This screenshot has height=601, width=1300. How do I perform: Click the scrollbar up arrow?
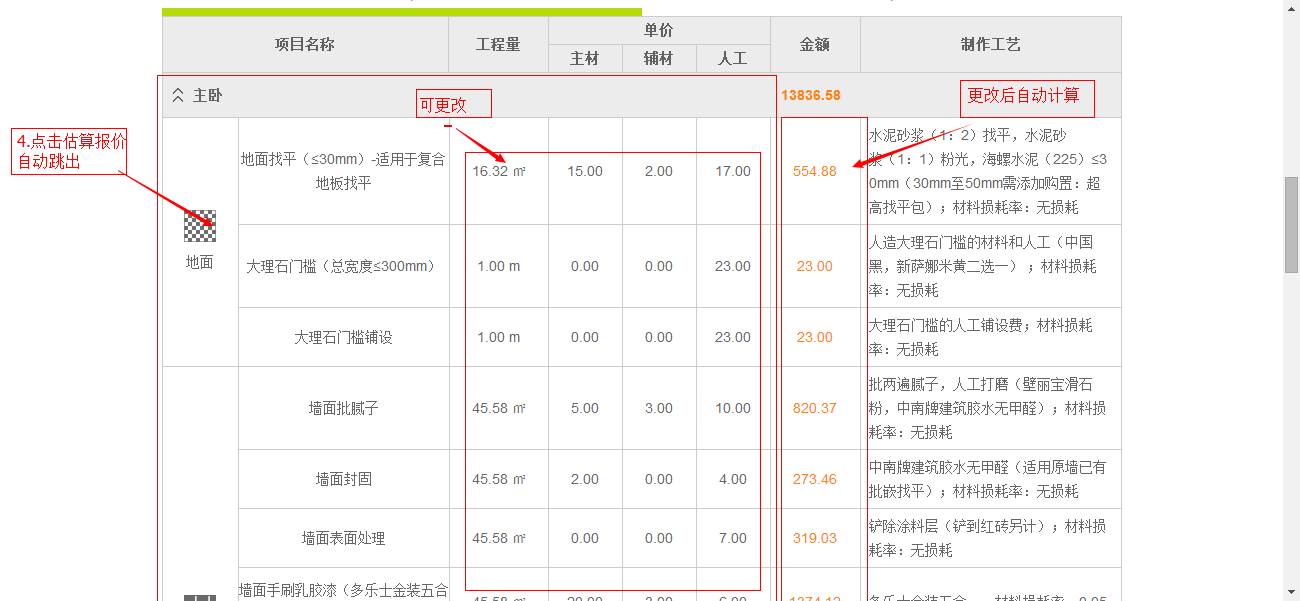coord(1291,8)
